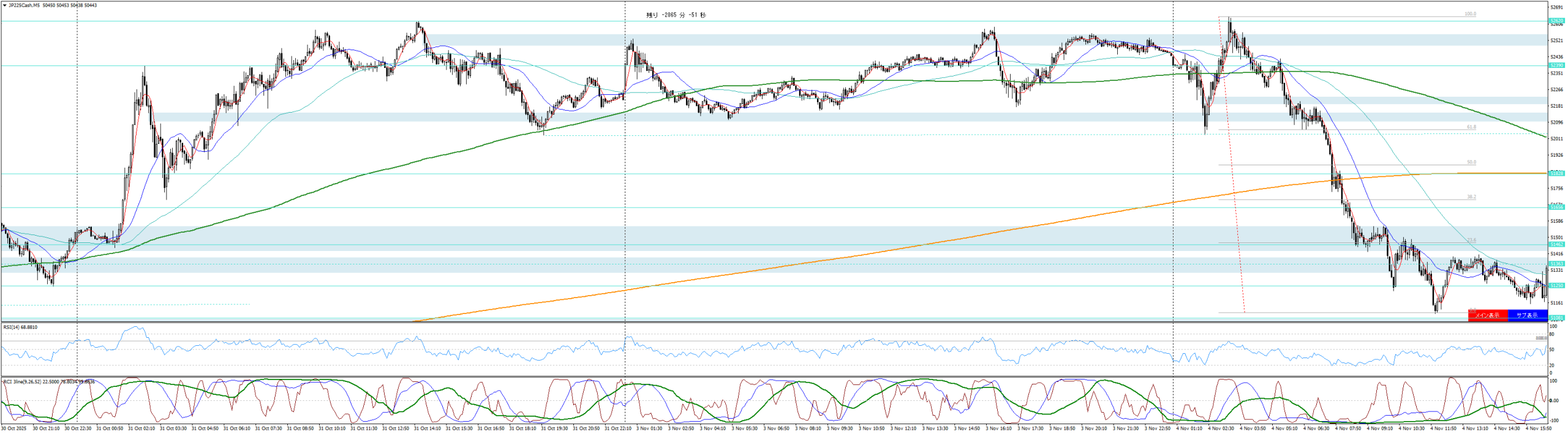Click the 51656 horizontal line price tag
This screenshot has width=1568, height=434.
pos(1556,208)
